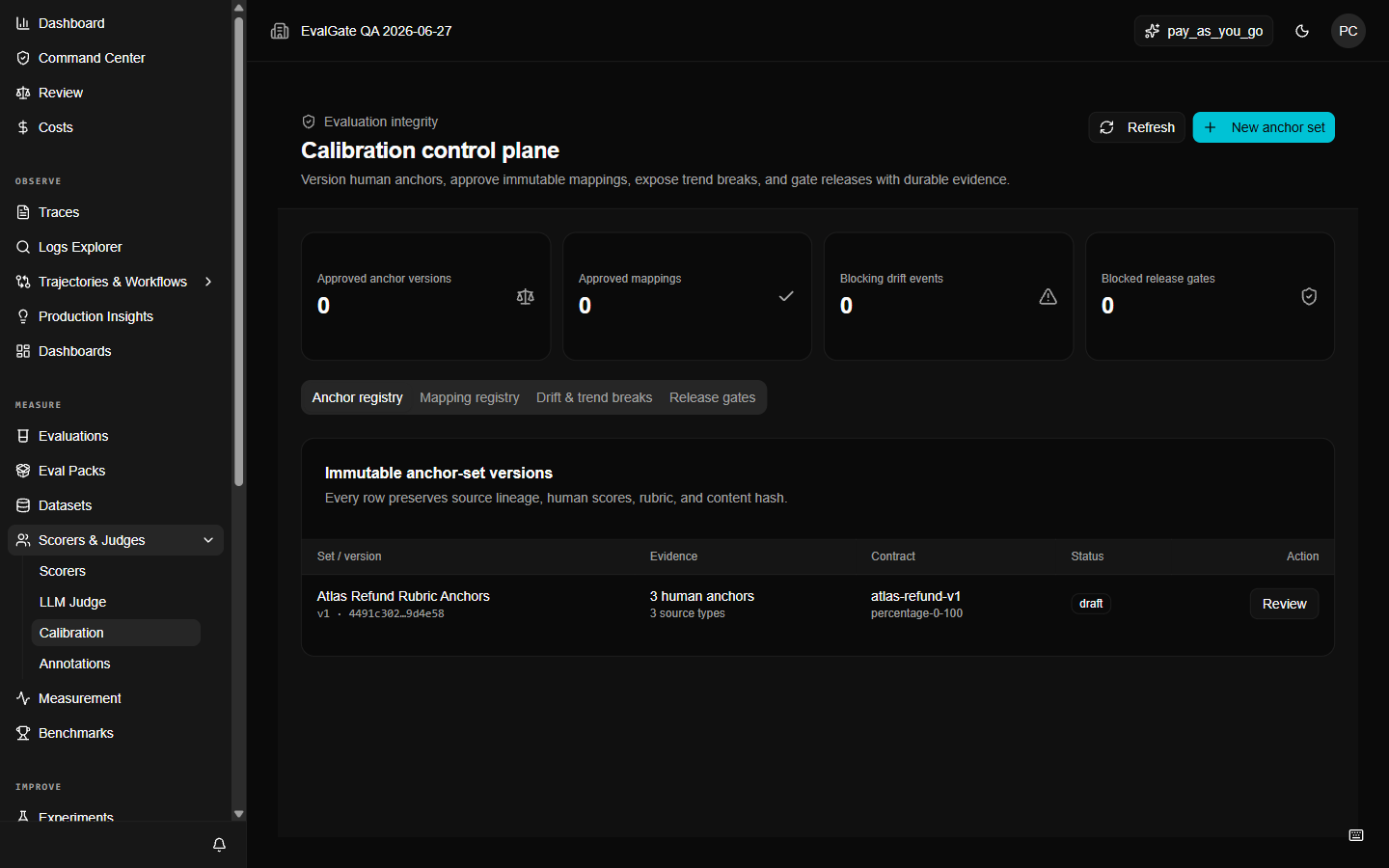Viewport: 1389px width, 868px height.
Task: Click draft status badge
Action: pyautogui.click(x=1091, y=604)
